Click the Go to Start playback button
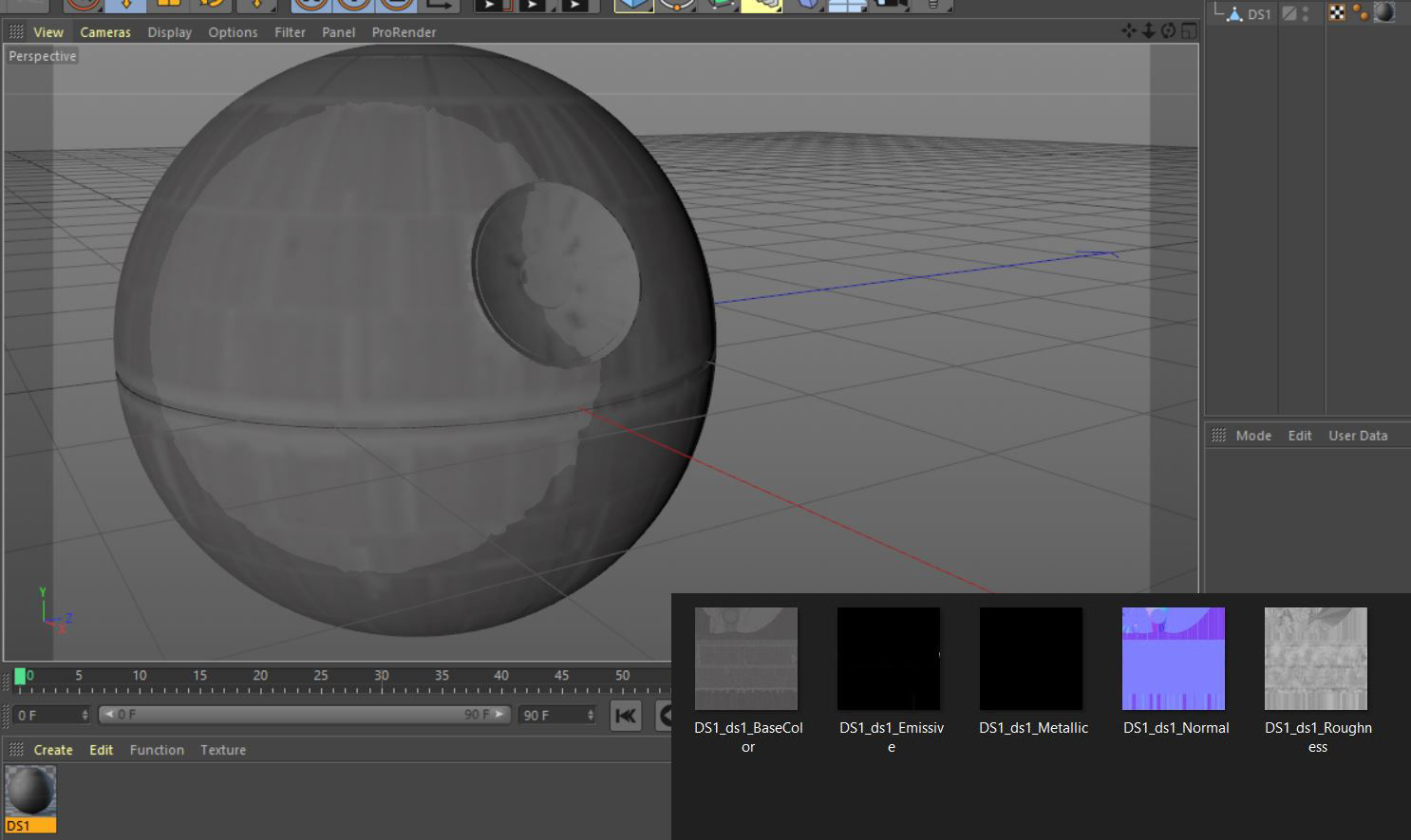Viewport: 1411px width, 840px height. [x=626, y=716]
